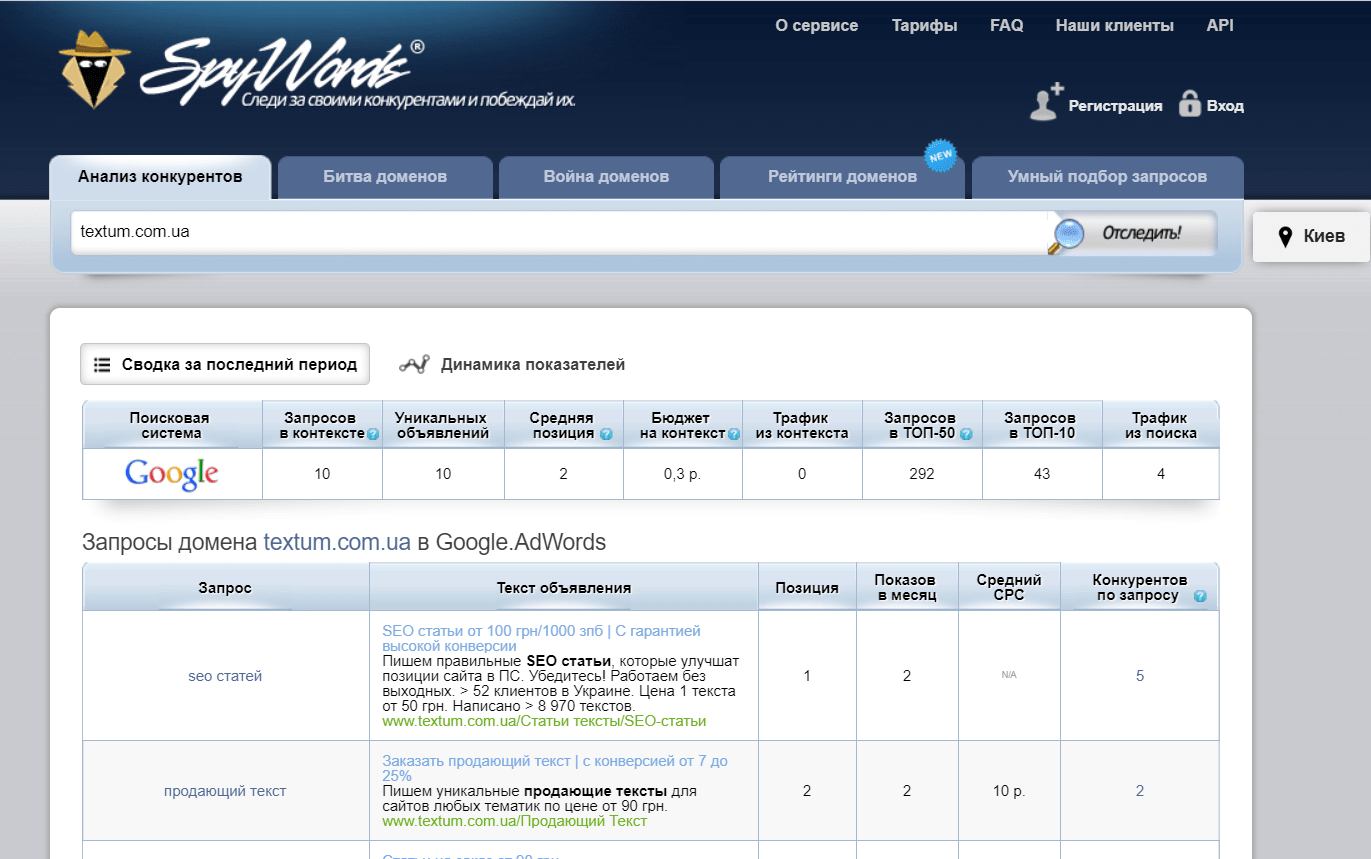Click the seo статей query link

(225, 676)
